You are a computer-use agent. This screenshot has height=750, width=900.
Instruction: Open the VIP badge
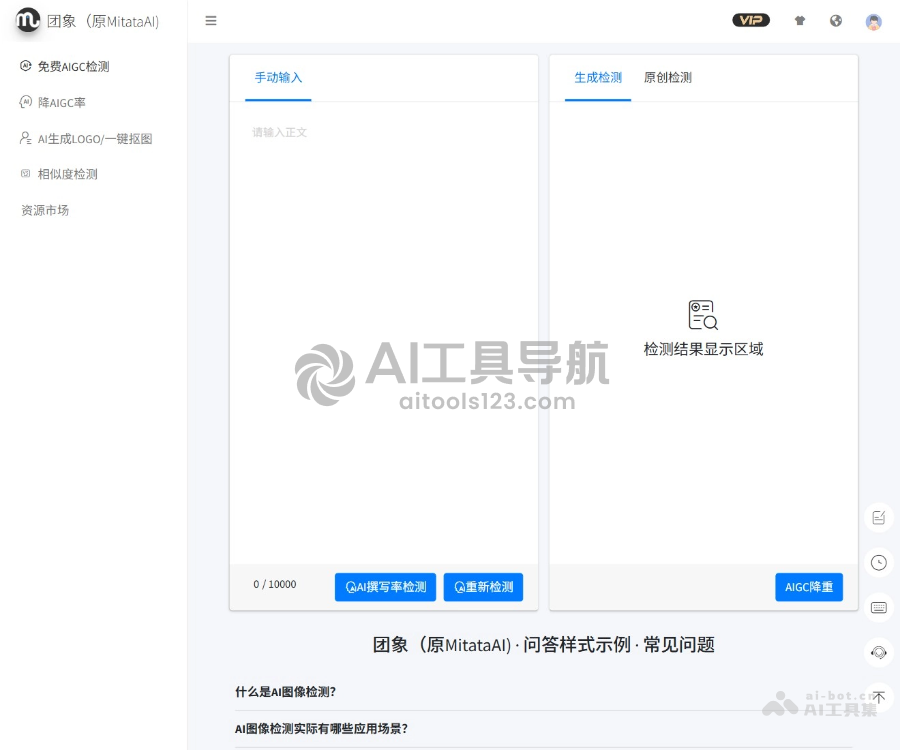[751, 20]
